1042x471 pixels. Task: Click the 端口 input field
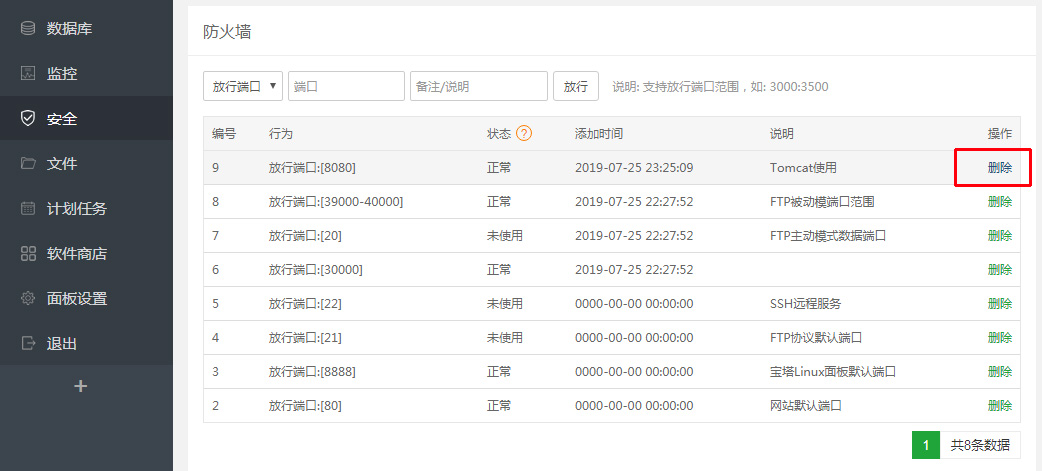pyautogui.click(x=346, y=86)
